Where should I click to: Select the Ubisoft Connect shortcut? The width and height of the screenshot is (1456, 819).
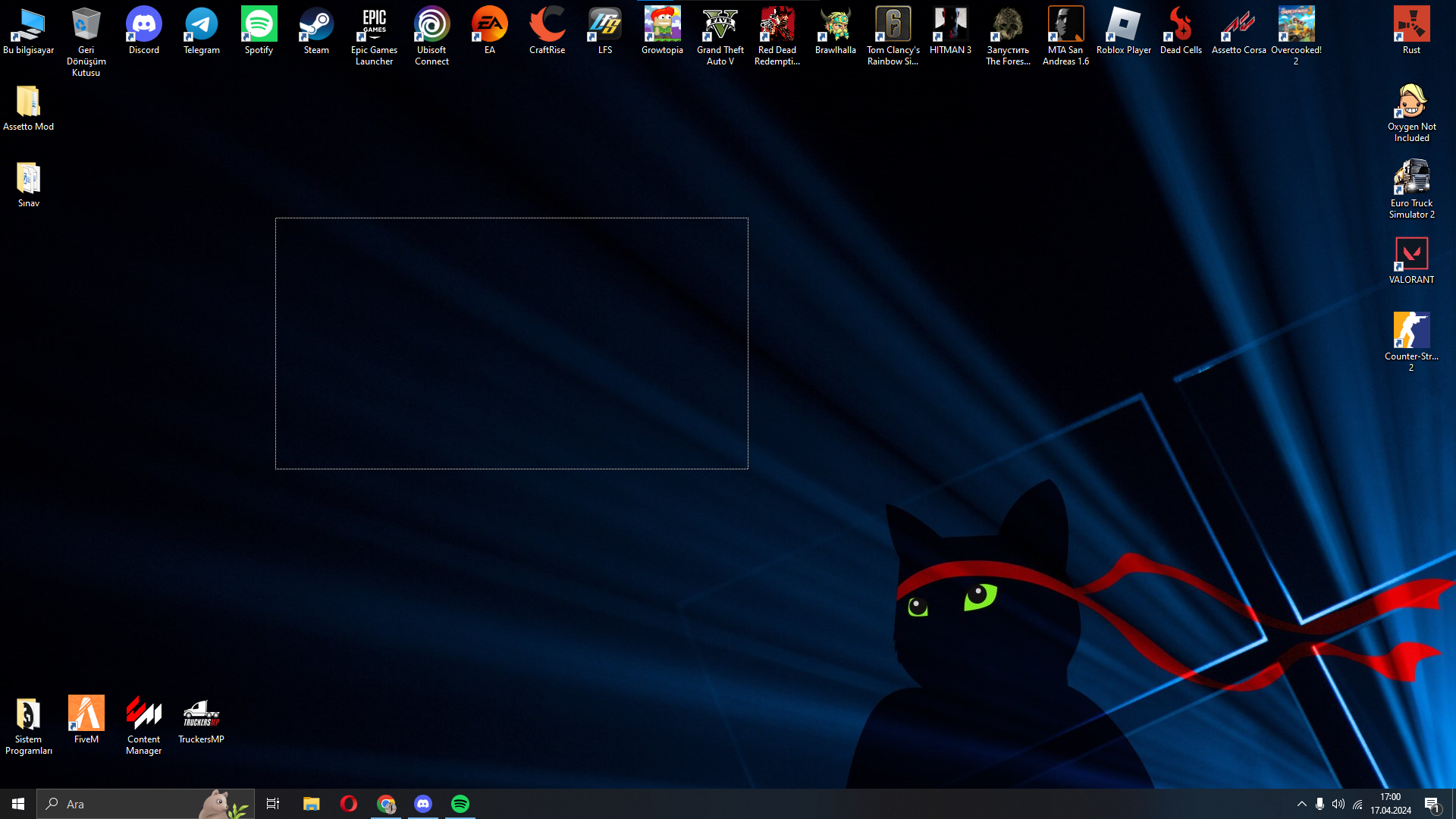pyautogui.click(x=432, y=36)
